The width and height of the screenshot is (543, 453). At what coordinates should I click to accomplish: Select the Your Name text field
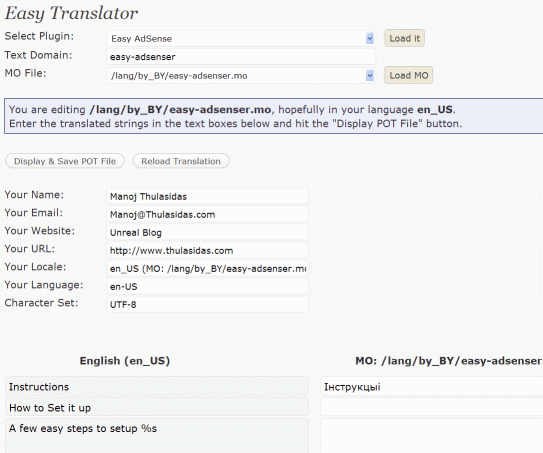(207, 196)
